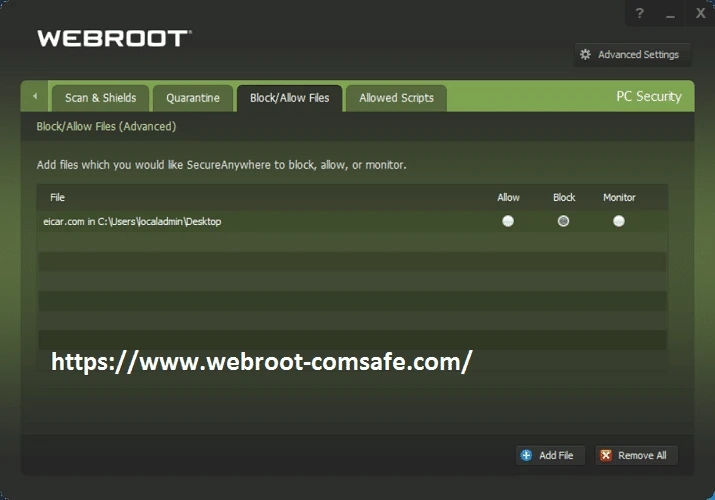Image resolution: width=715 pixels, height=500 pixels.
Task: Click the Block/Allow Files (Advanced) heading
Action: 106,126
